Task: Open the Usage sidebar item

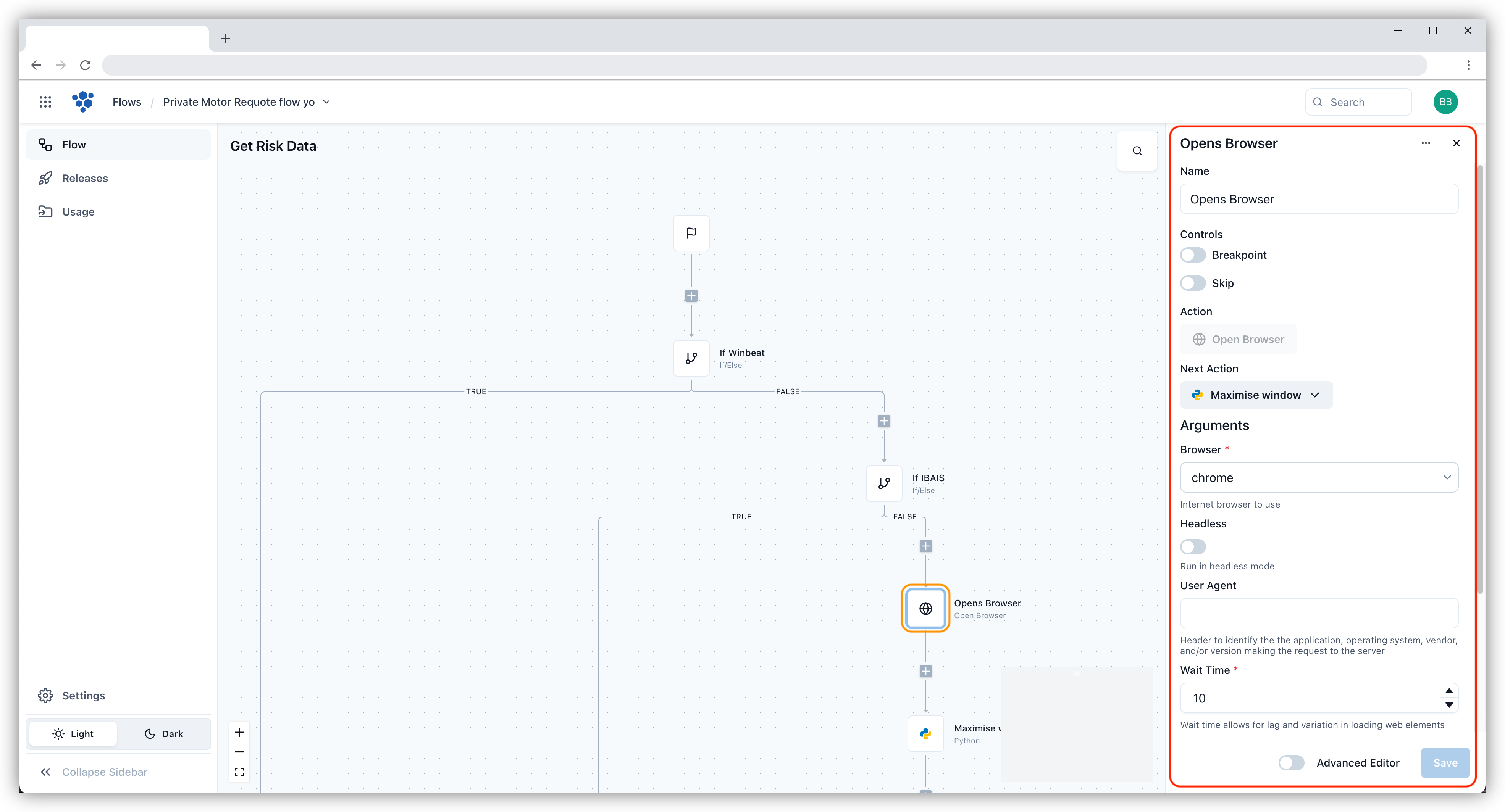Action: (78, 212)
